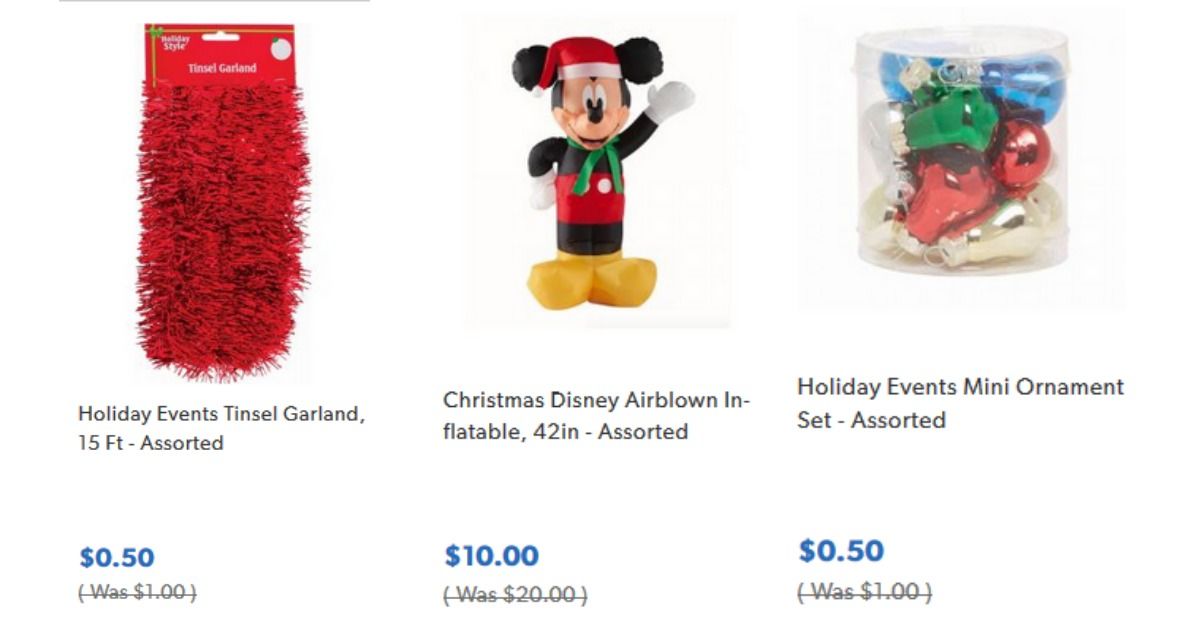Click the $0.50 price under Tinsel Garland
This screenshot has height=630, width=1200.
click(117, 557)
